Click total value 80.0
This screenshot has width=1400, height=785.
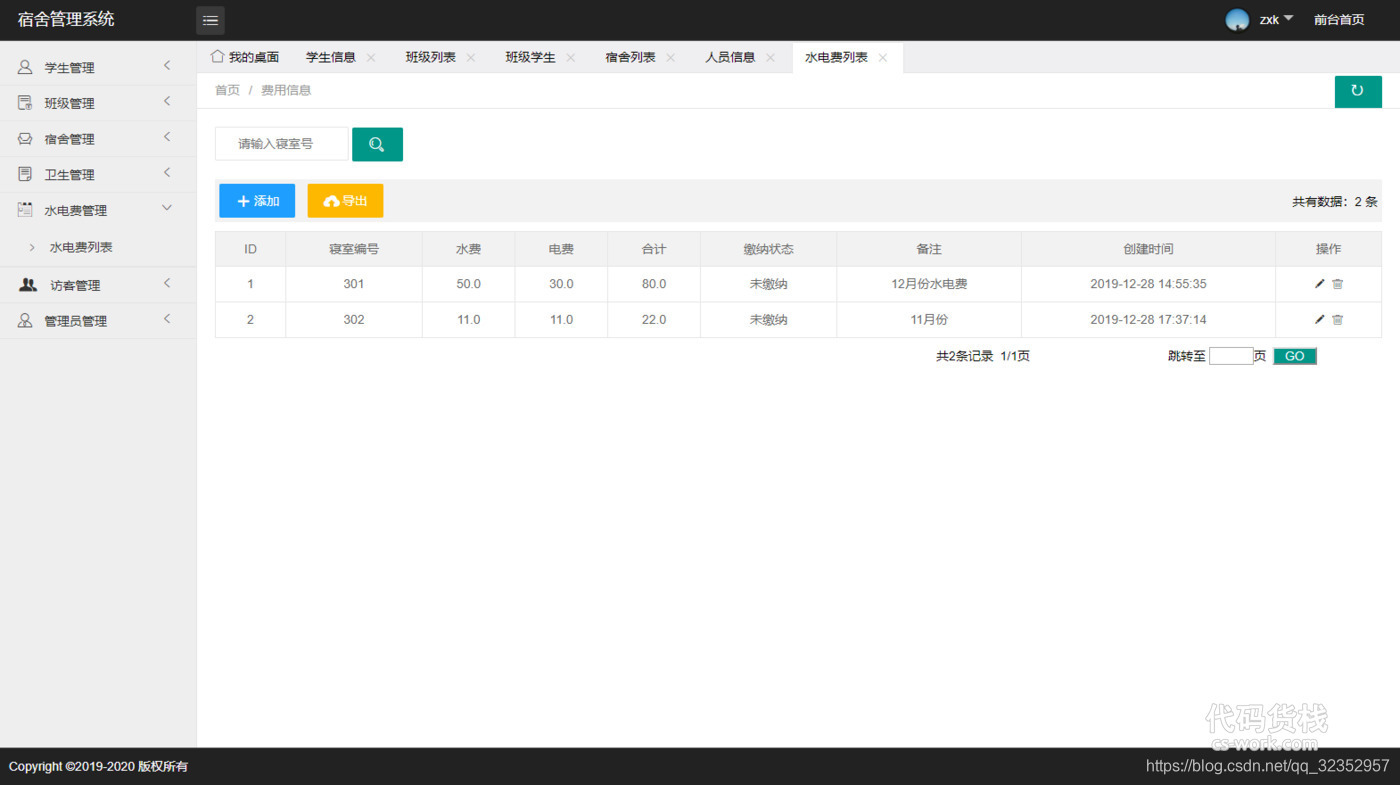click(x=654, y=284)
